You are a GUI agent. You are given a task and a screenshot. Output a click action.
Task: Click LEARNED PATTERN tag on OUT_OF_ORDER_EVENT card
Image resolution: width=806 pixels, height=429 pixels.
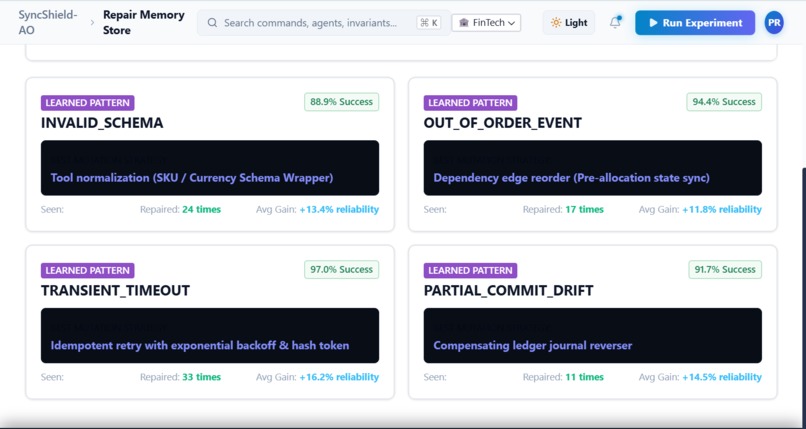point(470,103)
